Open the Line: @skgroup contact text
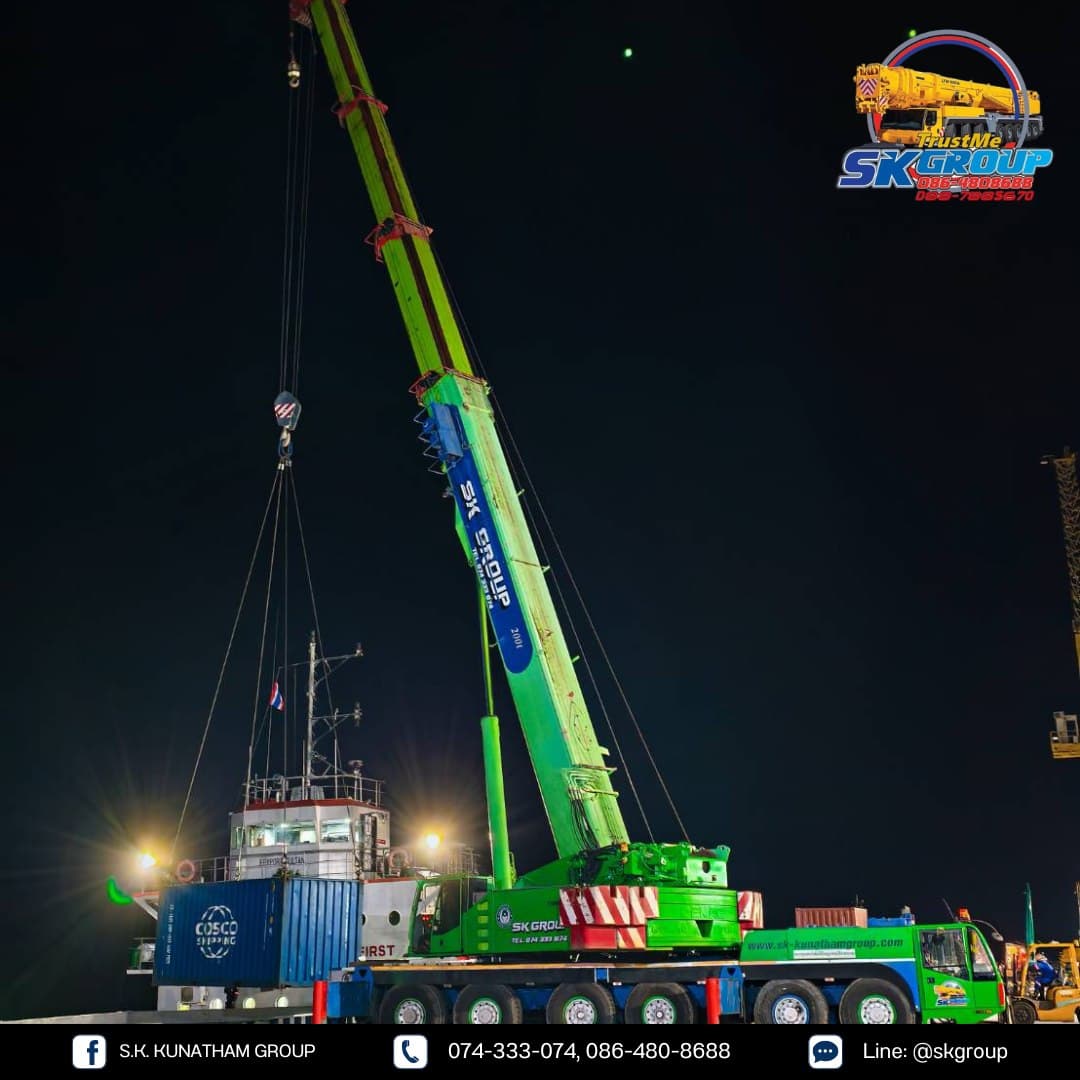Image resolution: width=1080 pixels, height=1080 pixels. (935, 1051)
